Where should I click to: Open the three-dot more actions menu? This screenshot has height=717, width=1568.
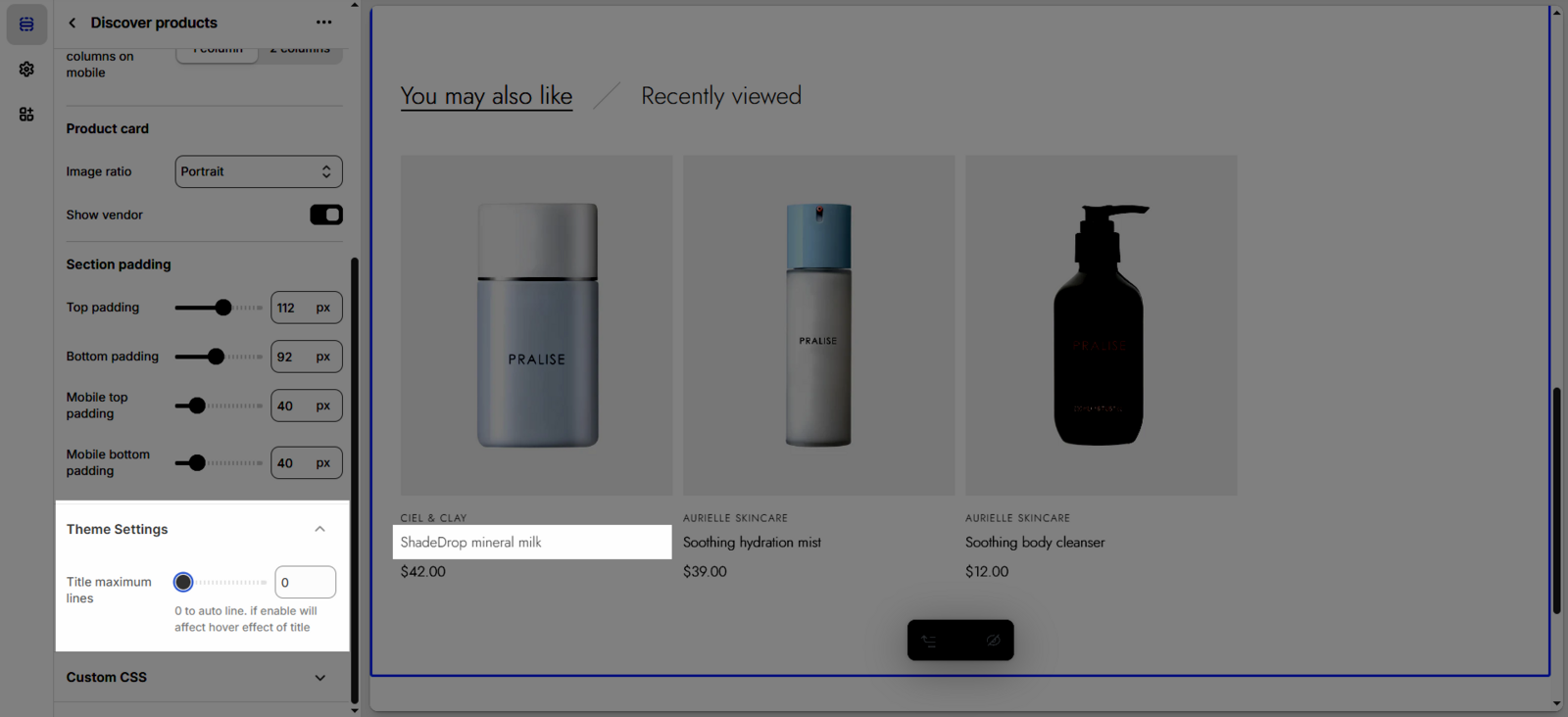(x=323, y=23)
